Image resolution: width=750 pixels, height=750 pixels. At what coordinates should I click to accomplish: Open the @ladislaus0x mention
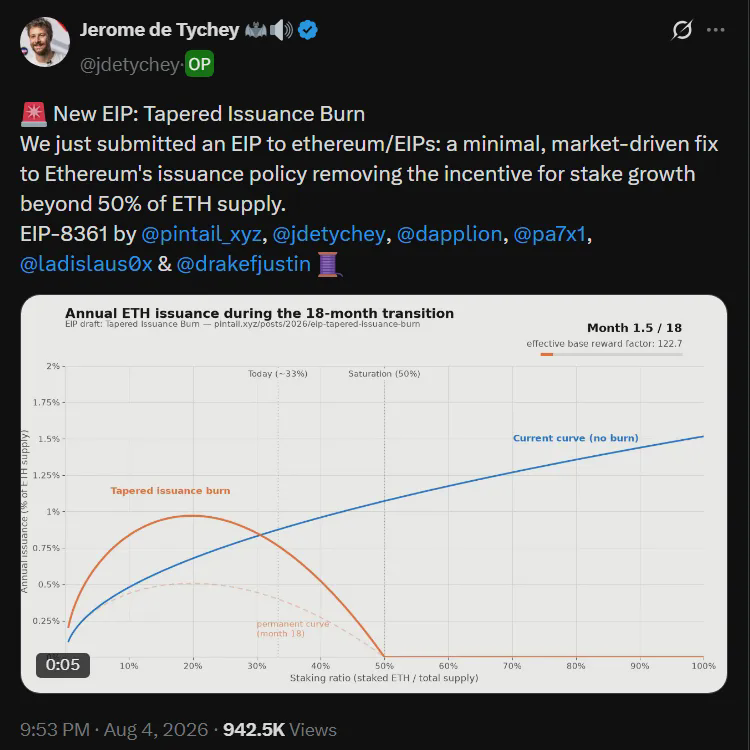[x=86, y=265]
